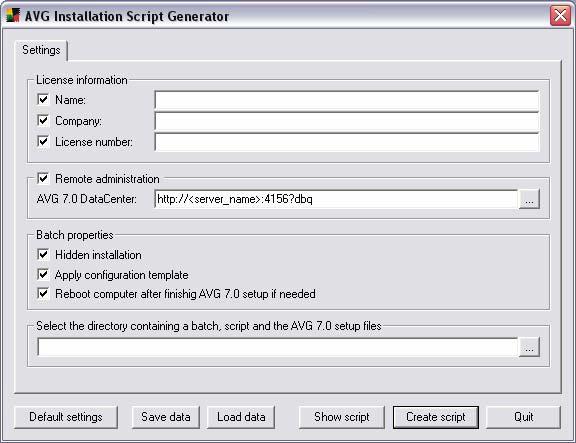Click the Show script button
The image size is (576, 443).
click(x=342, y=417)
